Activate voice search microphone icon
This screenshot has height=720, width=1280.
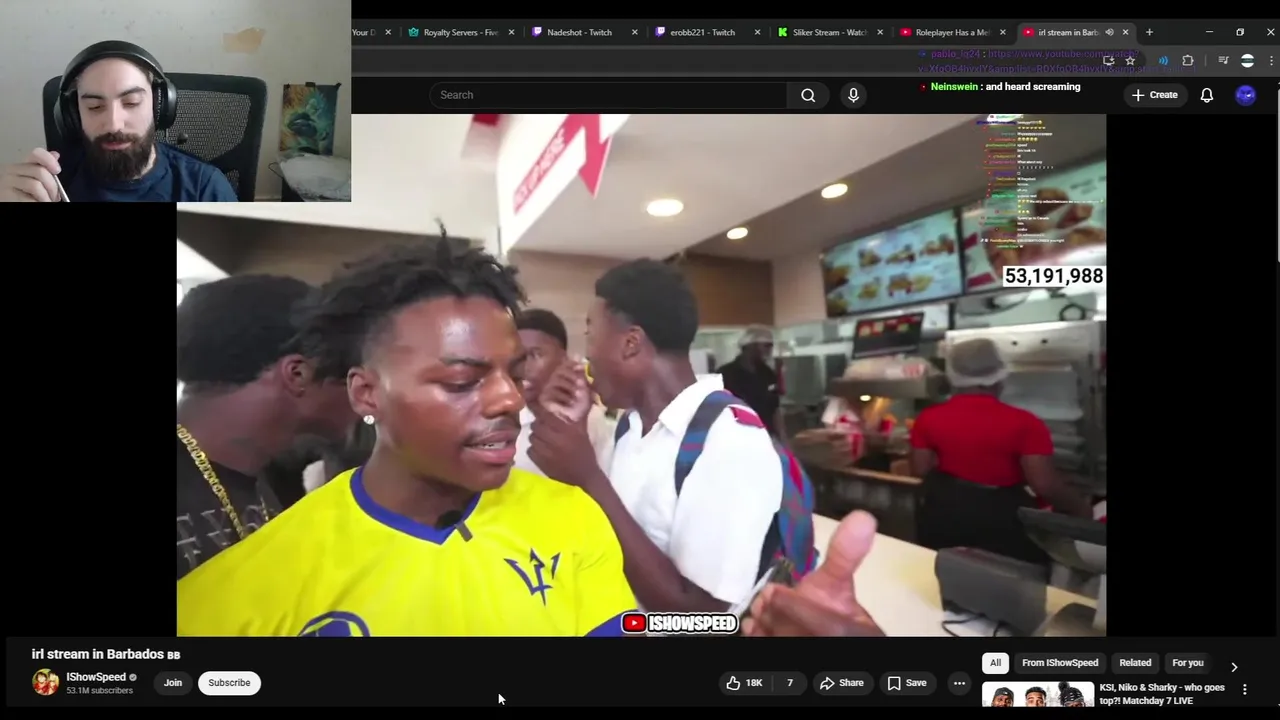(x=853, y=95)
